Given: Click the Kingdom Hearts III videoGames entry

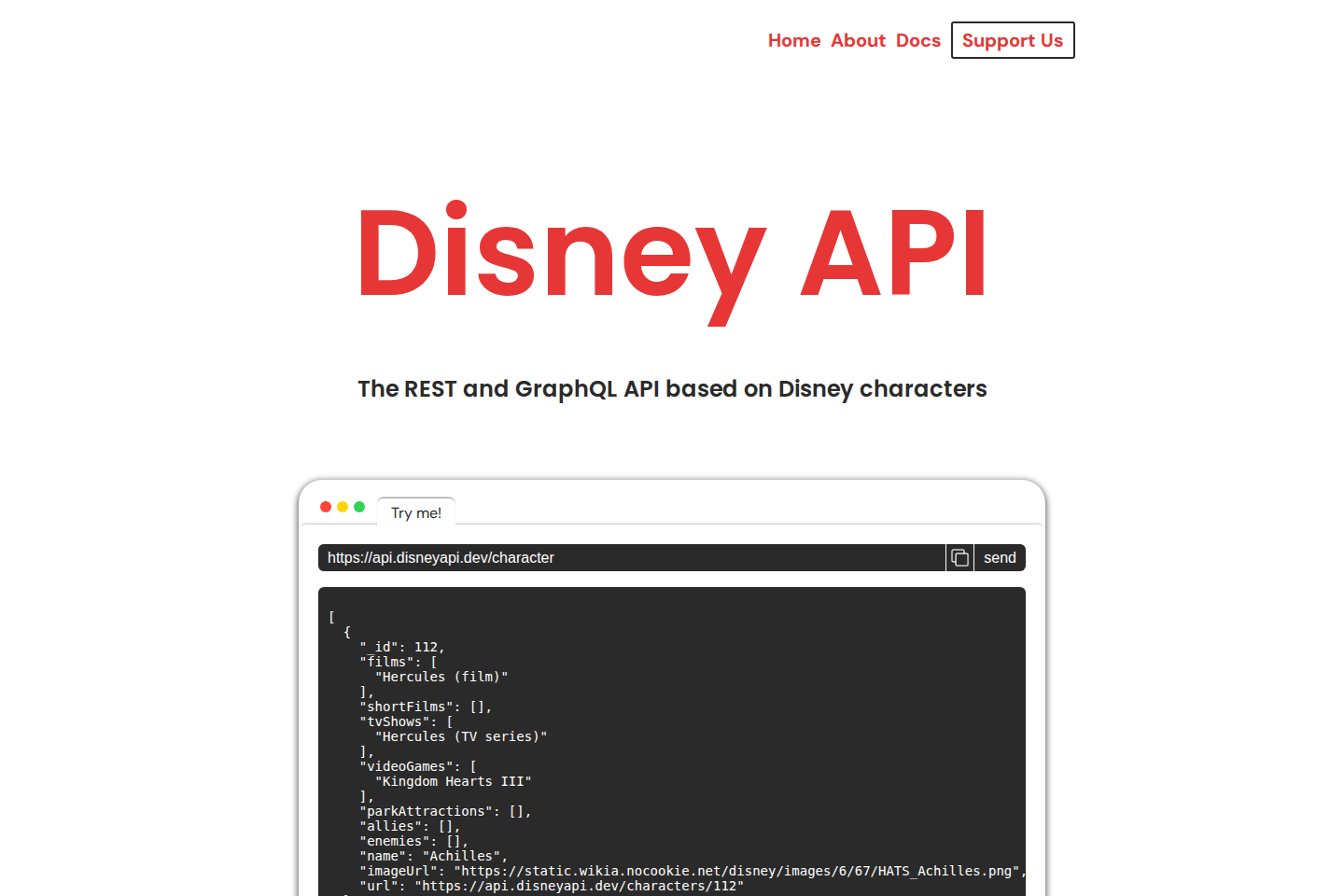Looking at the screenshot, I should (454, 781).
